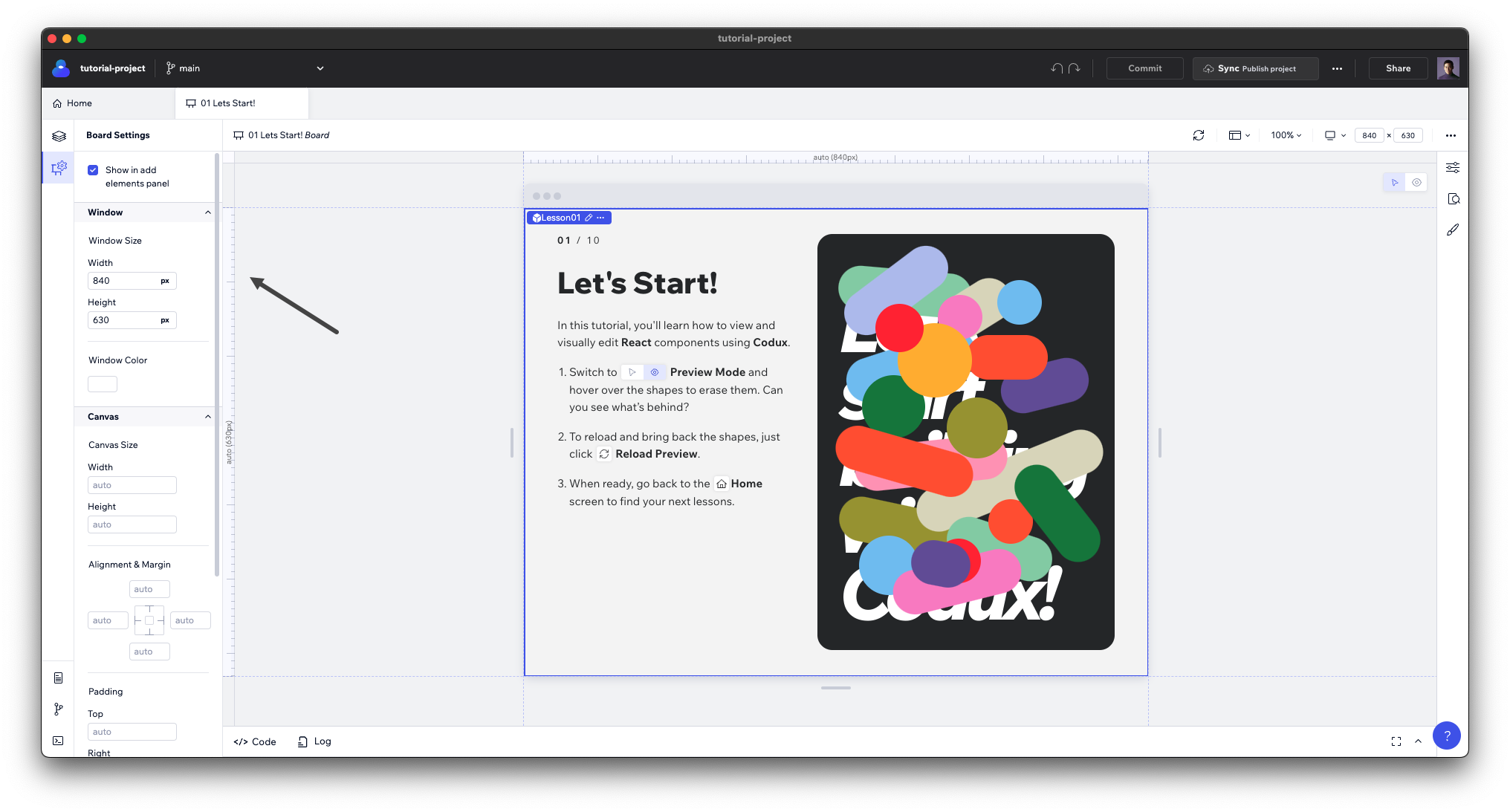Screen dimensions: 1510x812
Task: Open window width px unit selector
Action: point(165,281)
